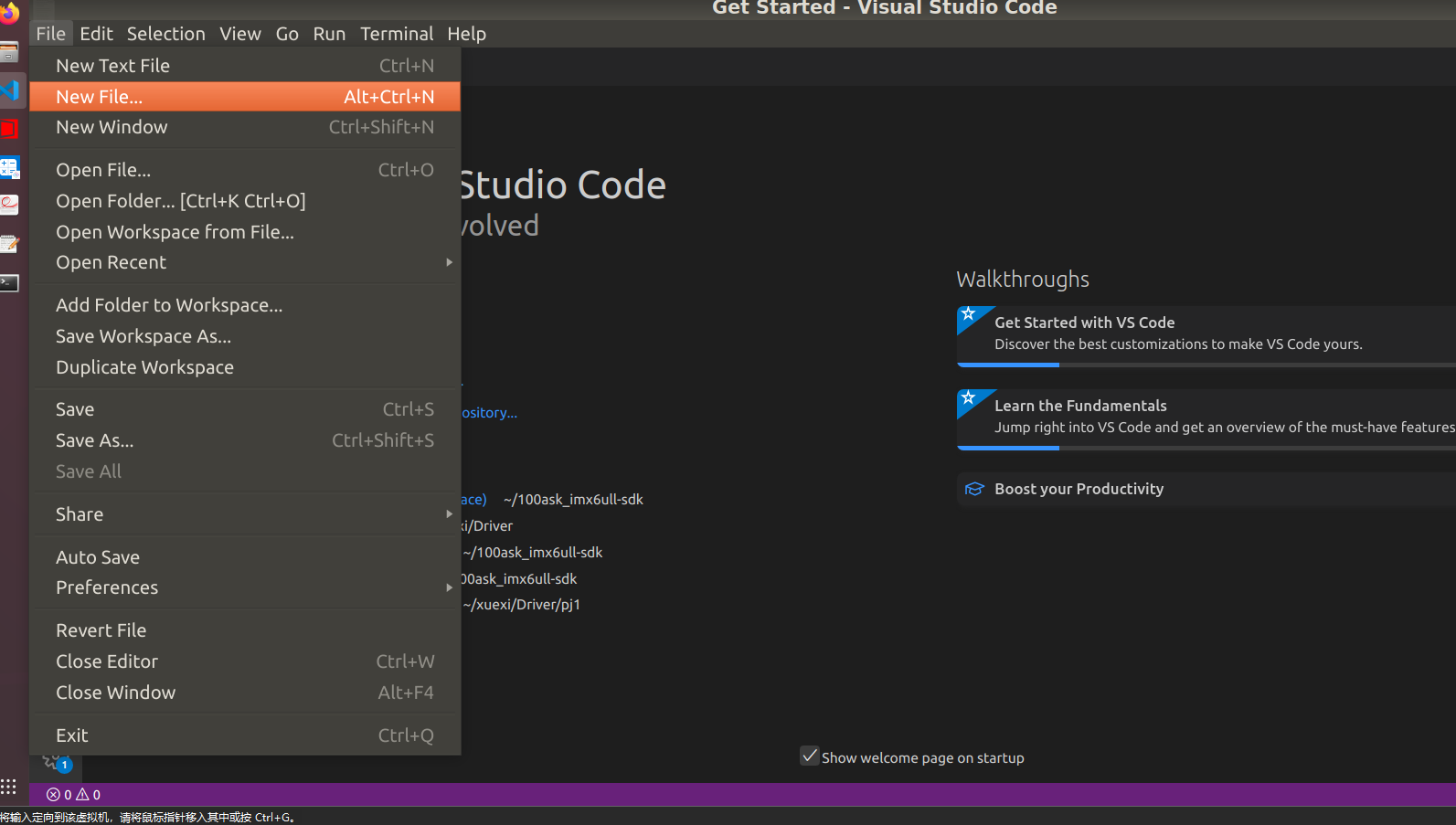Expand the Open Recent submenu
The image size is (1456, 825).
click(x=245, y=262)
